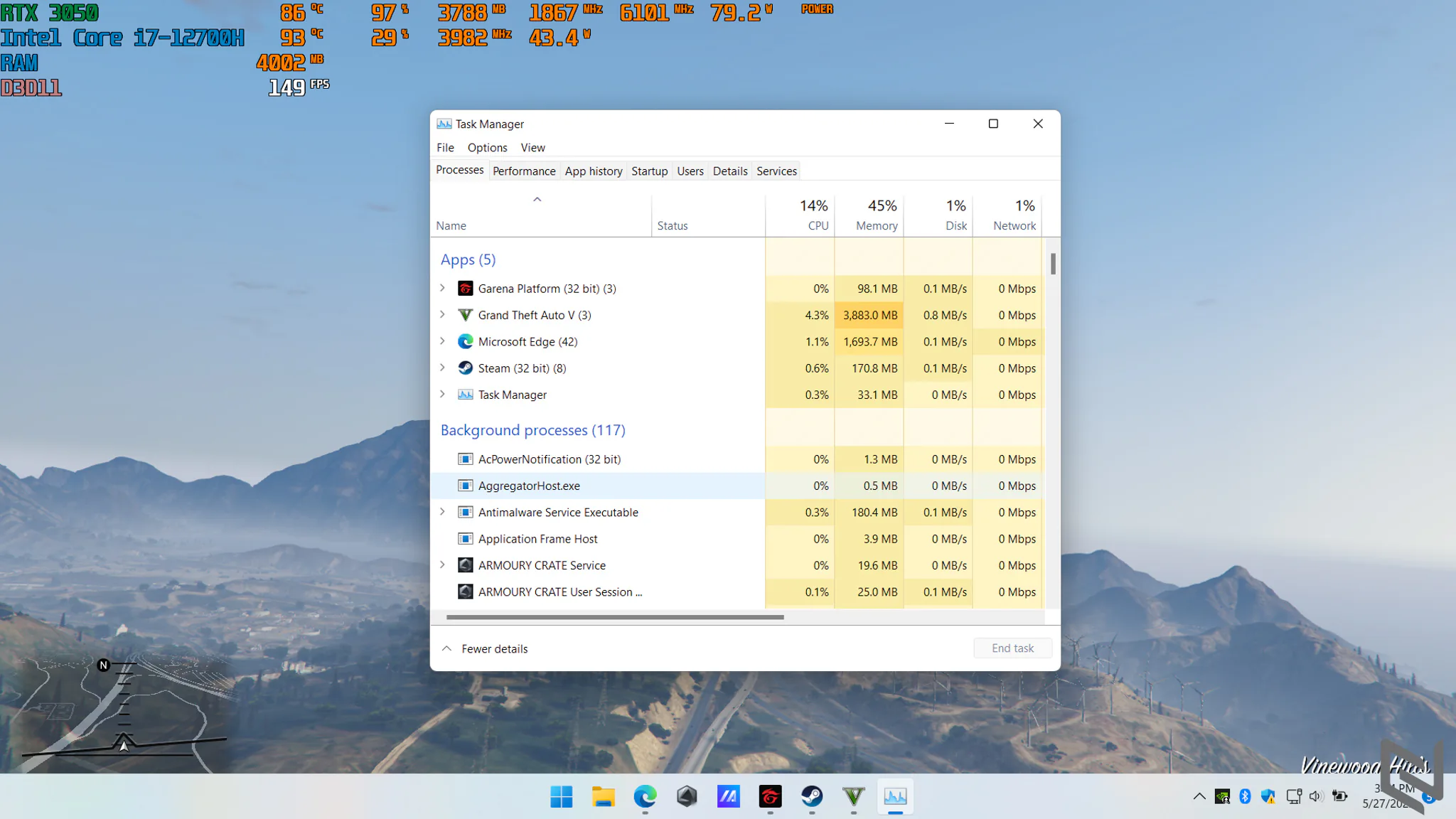Switch to the Performance tab
The image size is (1456, 819).
pos(524,171)
